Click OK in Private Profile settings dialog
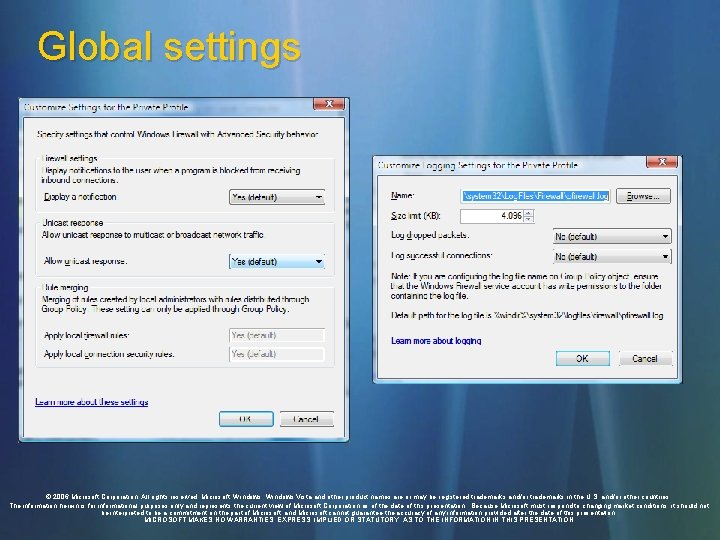 [246, 419]
